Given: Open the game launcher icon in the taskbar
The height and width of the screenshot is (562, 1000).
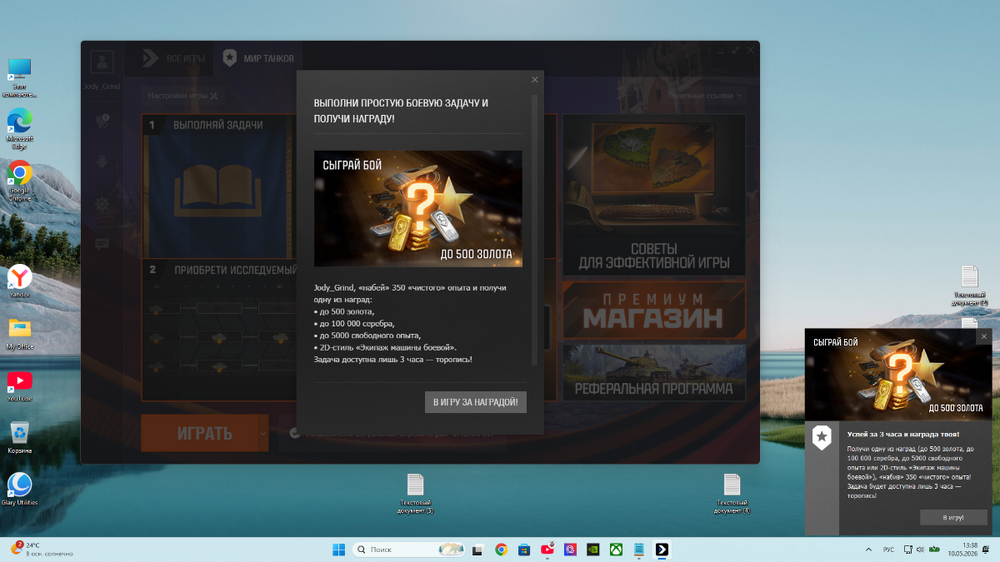Looking at the screenshot, I should click(662, 549).
